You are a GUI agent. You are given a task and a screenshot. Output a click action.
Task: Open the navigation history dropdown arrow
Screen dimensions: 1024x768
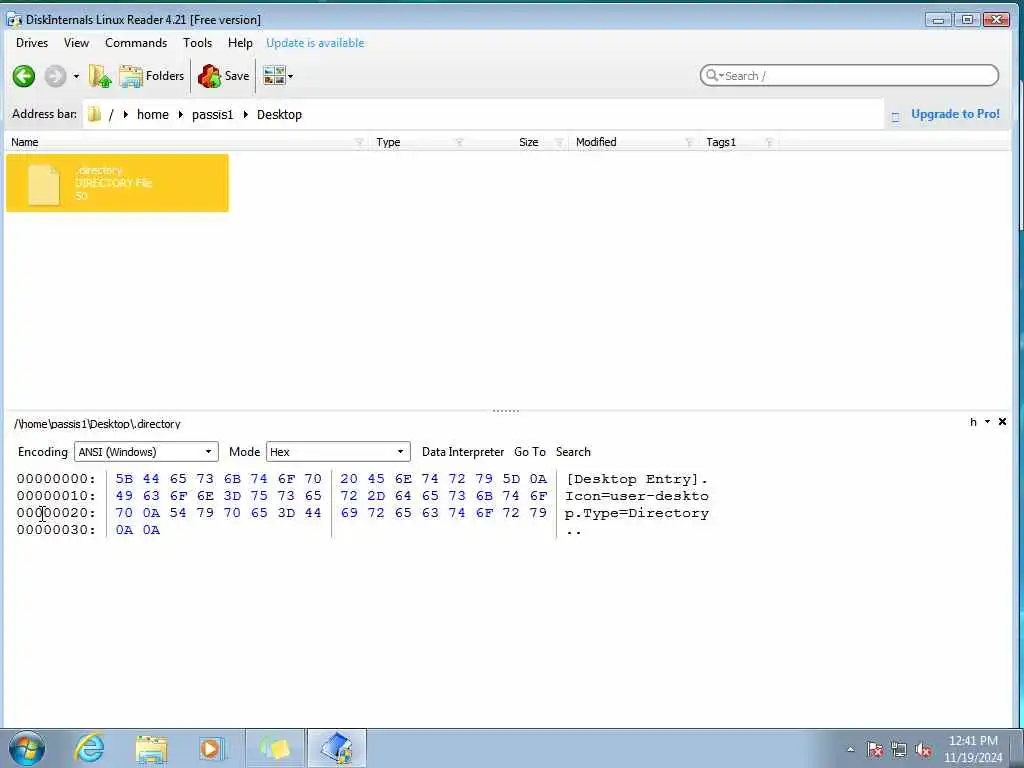click(76, 76)
